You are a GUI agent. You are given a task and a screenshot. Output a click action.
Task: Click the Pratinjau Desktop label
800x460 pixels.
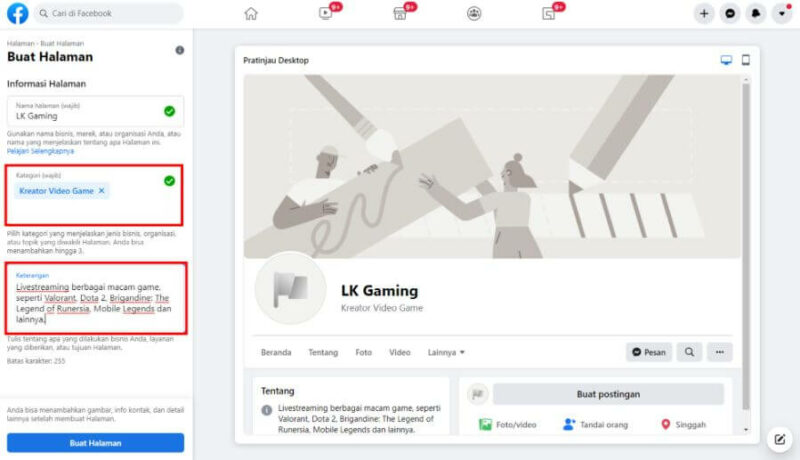click(x=276, y=60)
